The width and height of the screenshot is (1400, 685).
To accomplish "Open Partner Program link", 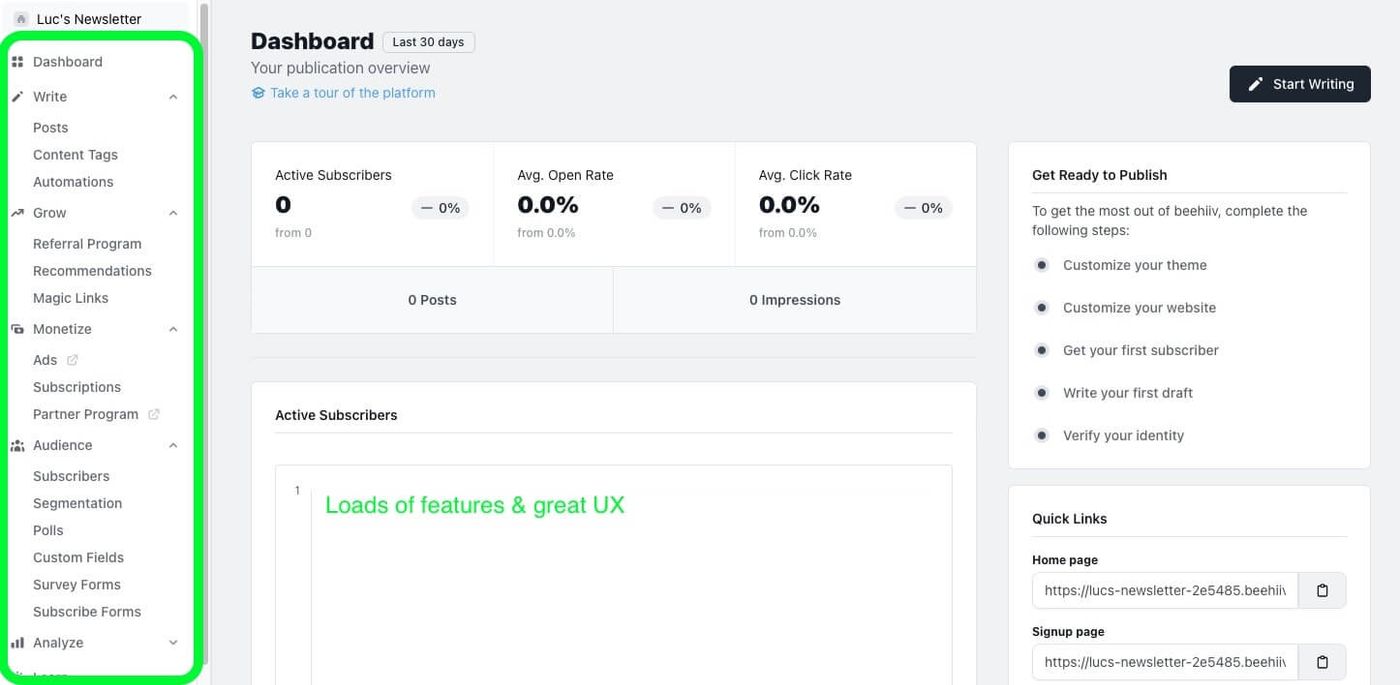I will [86, 414].
